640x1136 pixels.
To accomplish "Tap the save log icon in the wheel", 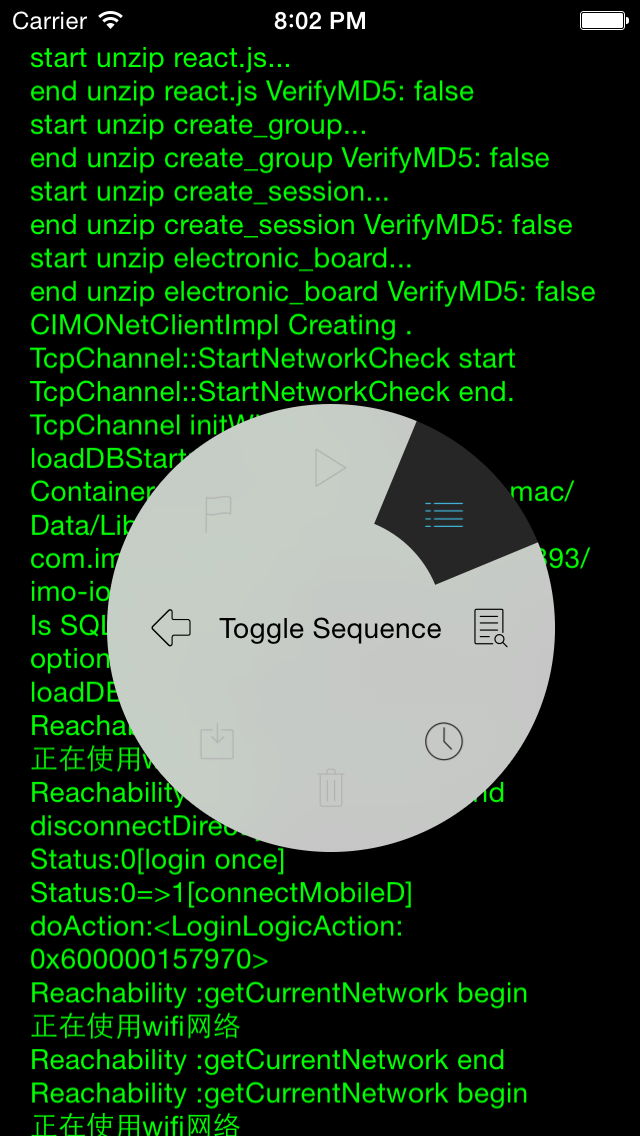I will click(x=217, y=743).
